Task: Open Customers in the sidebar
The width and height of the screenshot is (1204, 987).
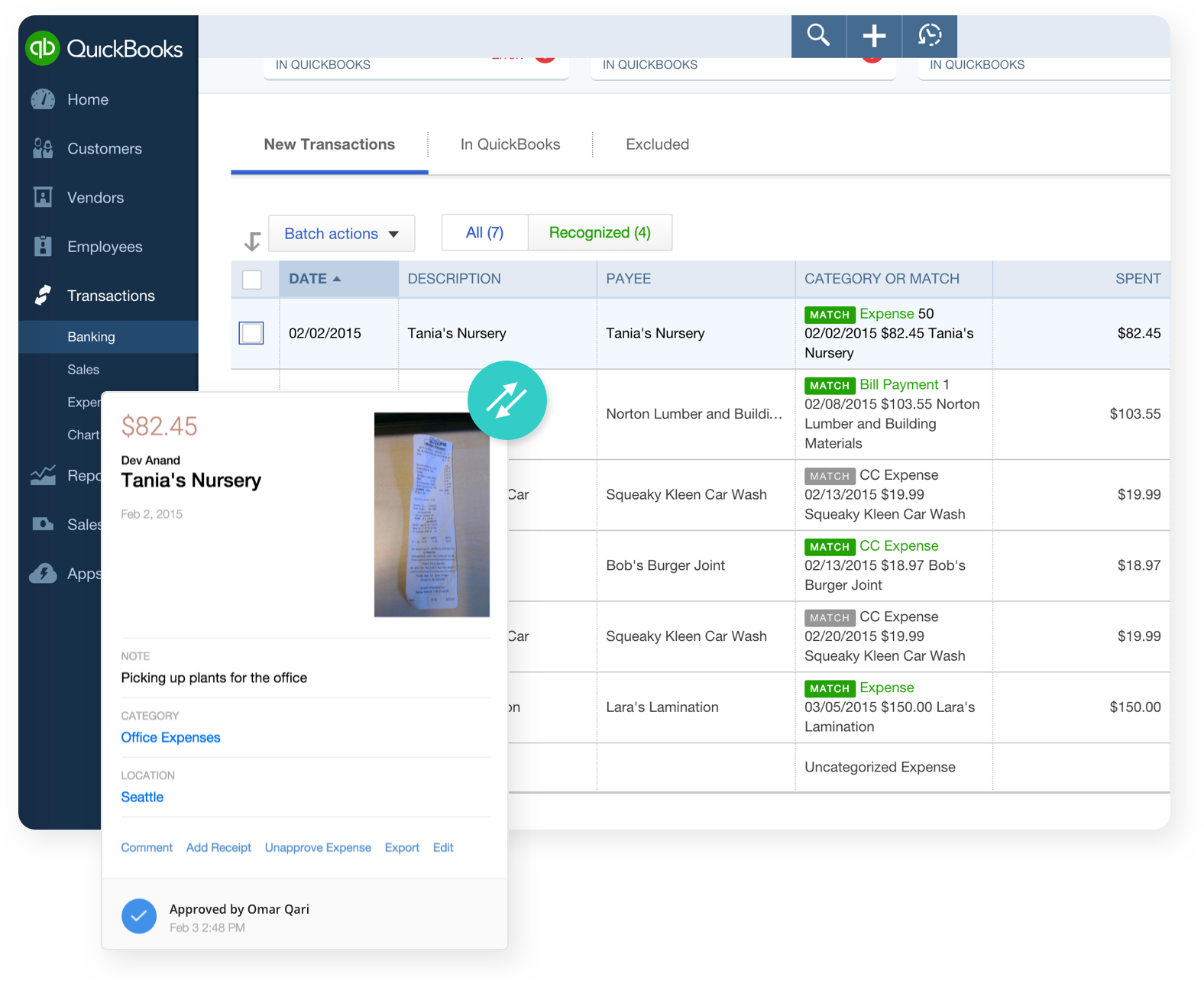Action: coord(105,148)
